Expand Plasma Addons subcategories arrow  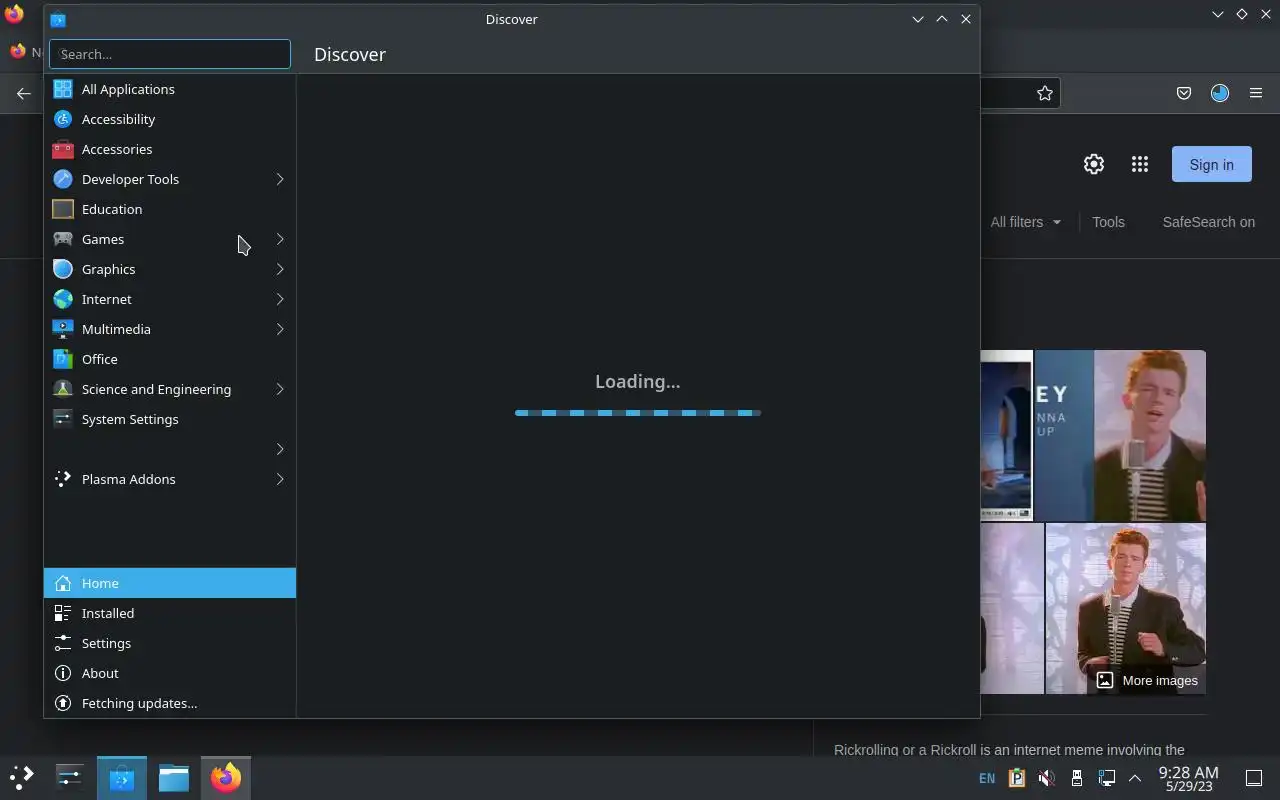(280, 479)
